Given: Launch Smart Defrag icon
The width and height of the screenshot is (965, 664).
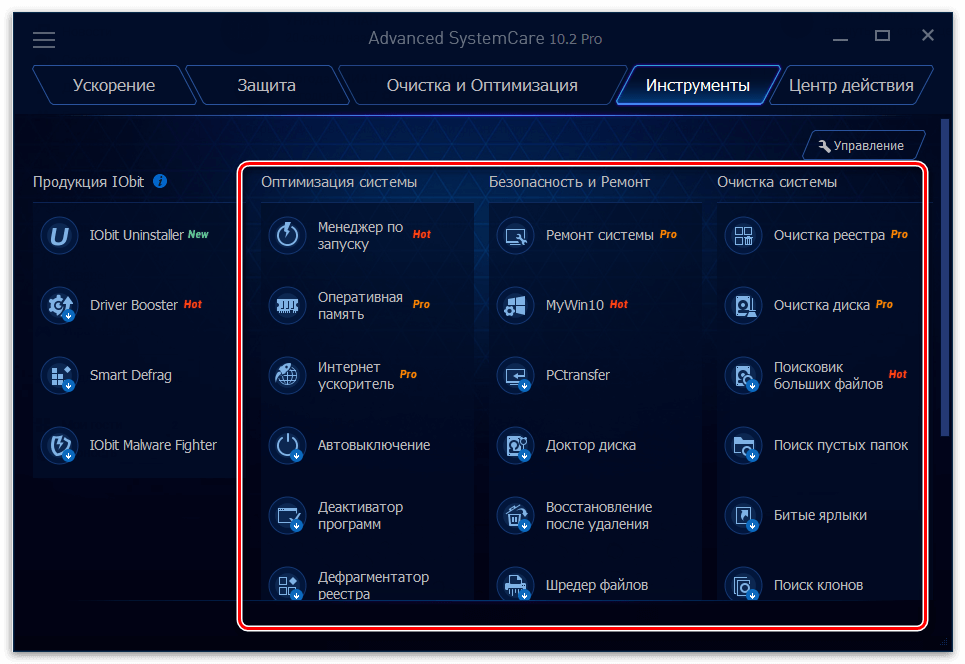Looking at the screenshot, I should (x=59, y=376).
